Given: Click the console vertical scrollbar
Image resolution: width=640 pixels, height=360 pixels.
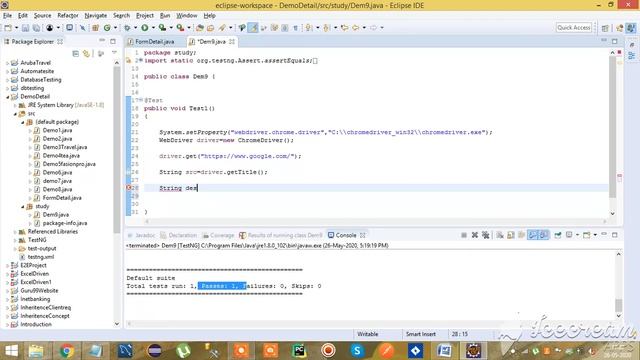Looking at the screenshot, I should (618, 304).
